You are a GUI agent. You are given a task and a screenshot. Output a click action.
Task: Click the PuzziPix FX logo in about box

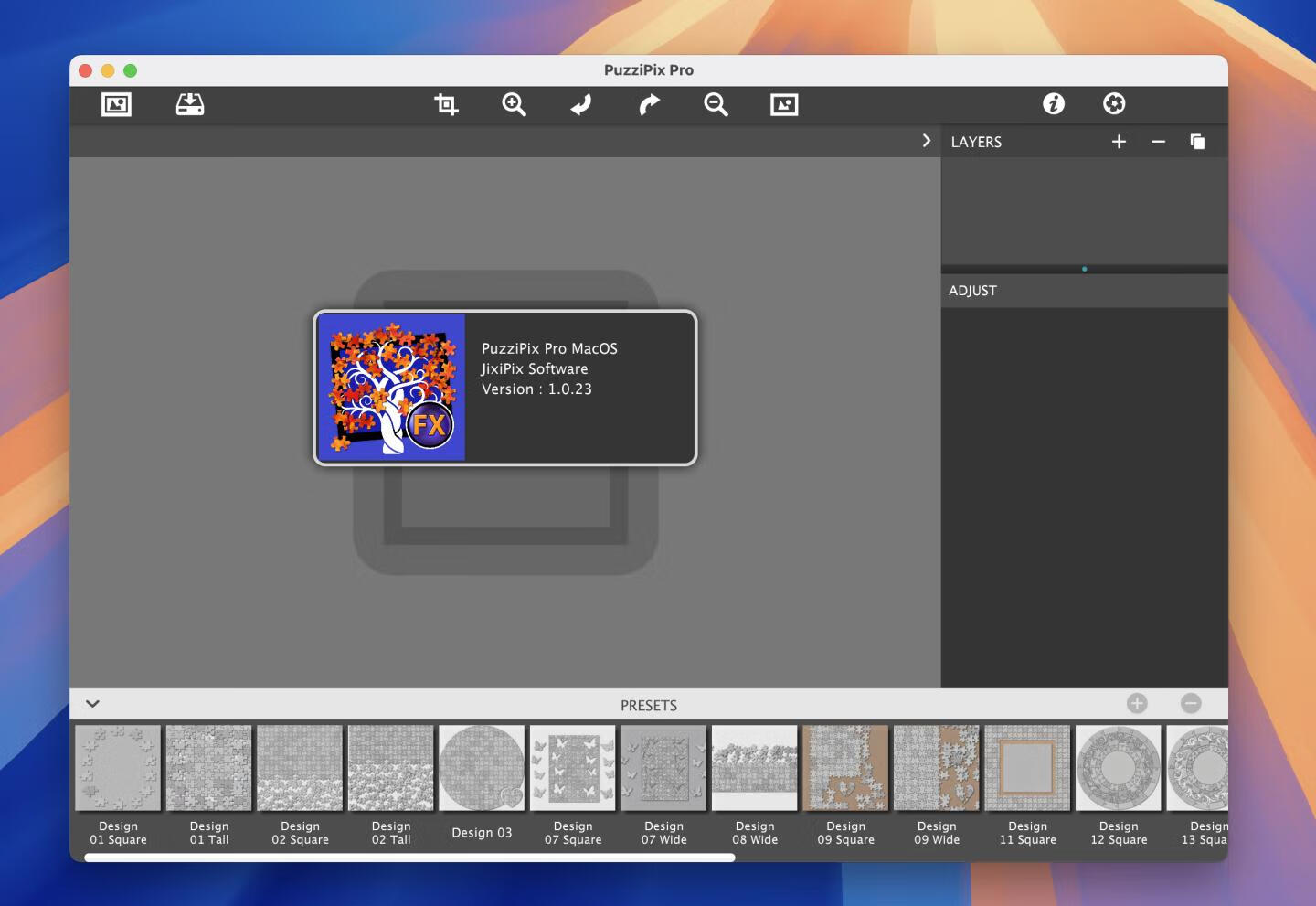392,388
